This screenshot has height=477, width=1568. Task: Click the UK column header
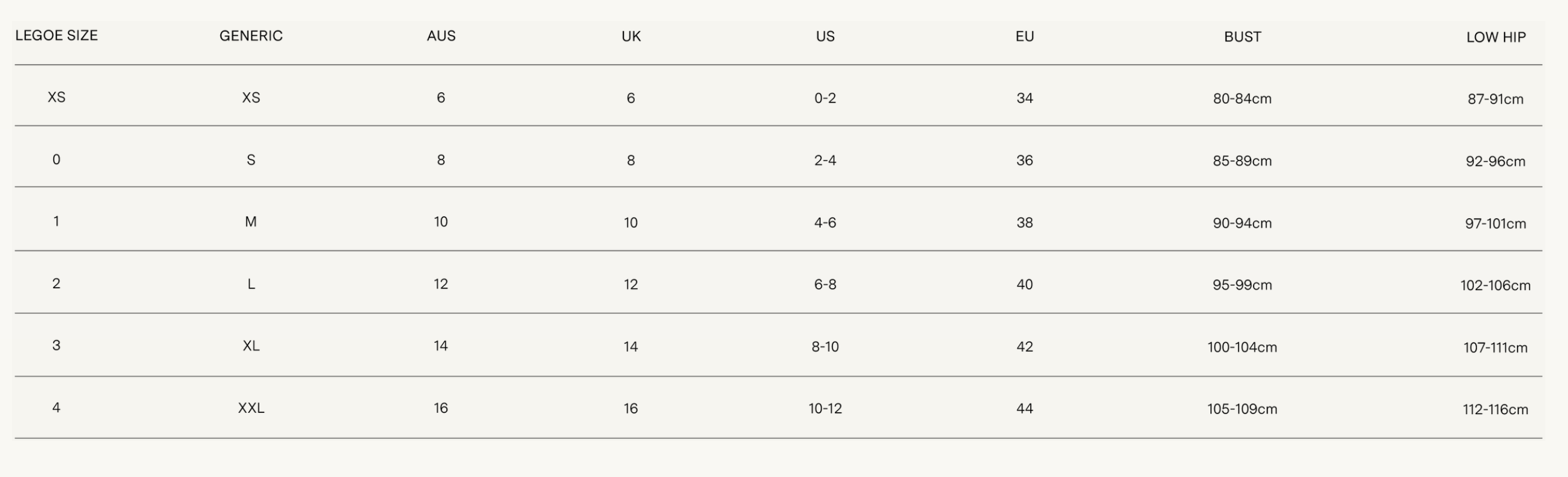coord(631,37)
